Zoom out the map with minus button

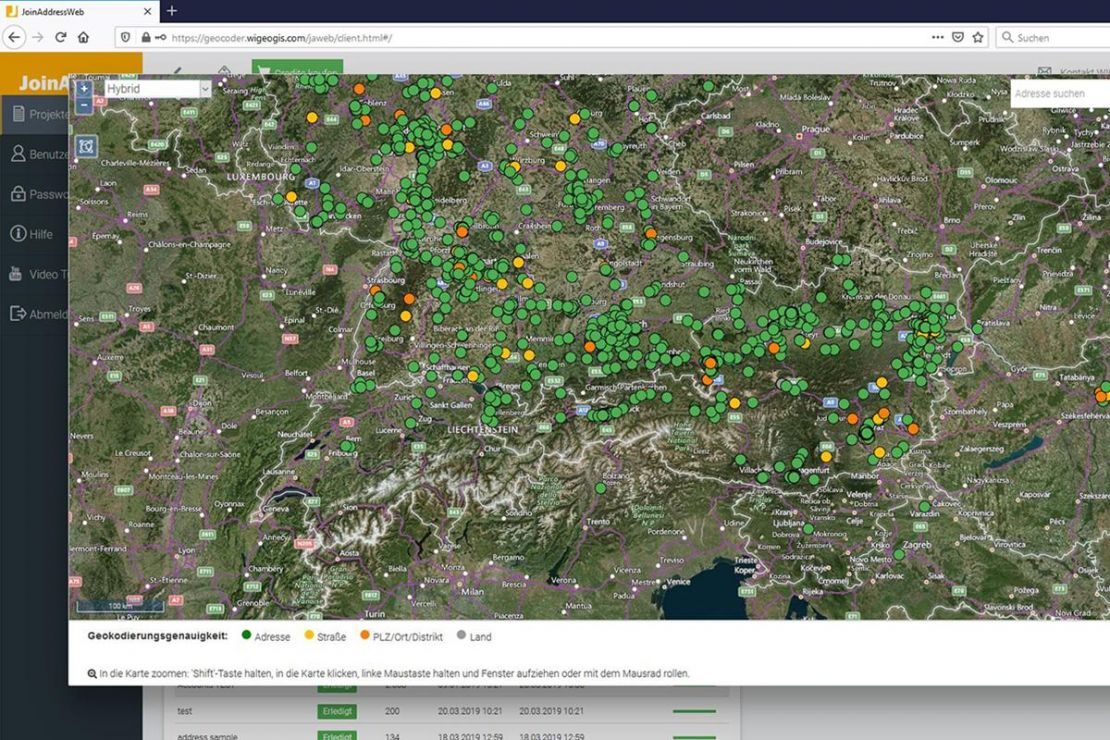click(x=84, y=105)
